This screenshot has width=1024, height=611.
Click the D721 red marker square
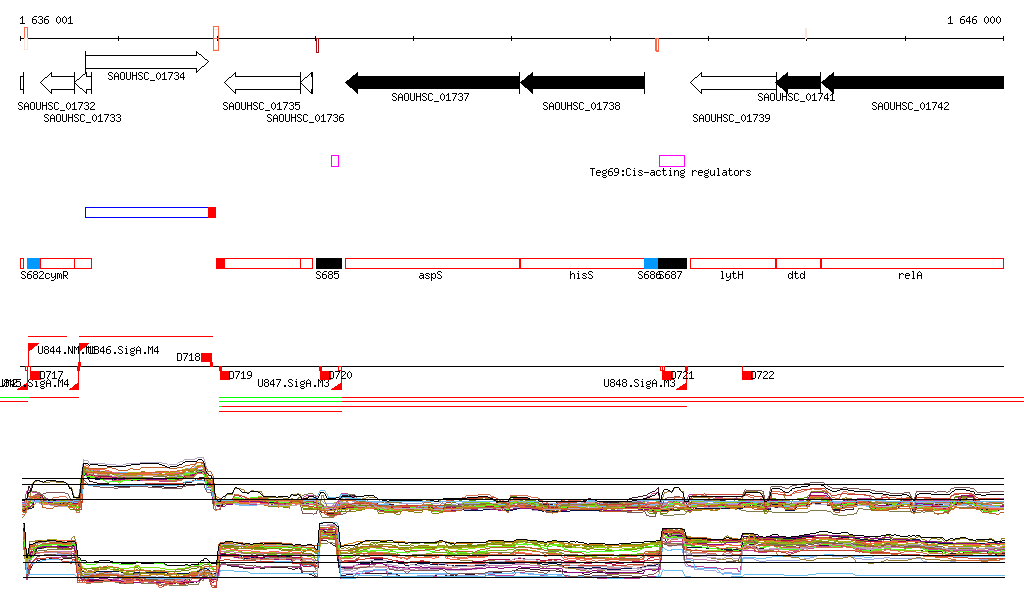[x=667, y=375]
